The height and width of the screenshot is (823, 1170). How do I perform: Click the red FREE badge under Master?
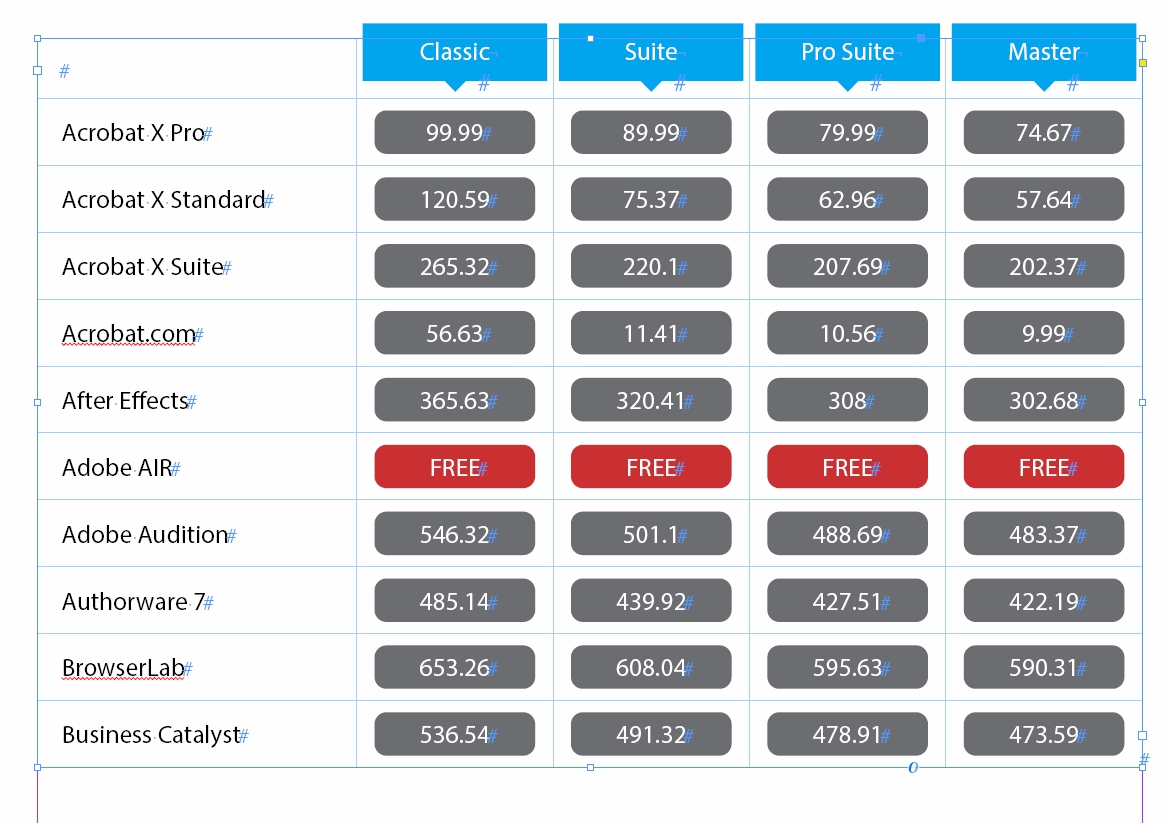pyautogui.click(x=1043, y=467)
